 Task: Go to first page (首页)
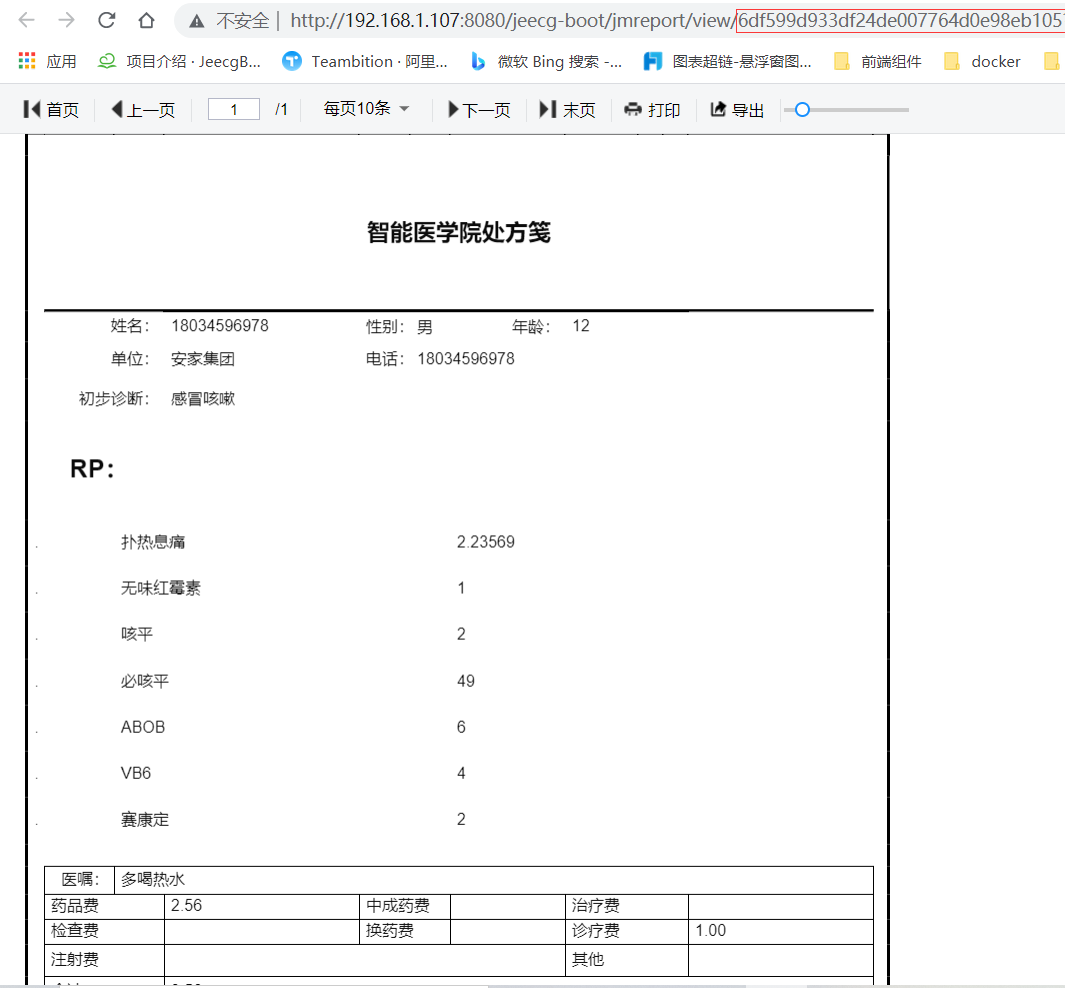(51, 109)
